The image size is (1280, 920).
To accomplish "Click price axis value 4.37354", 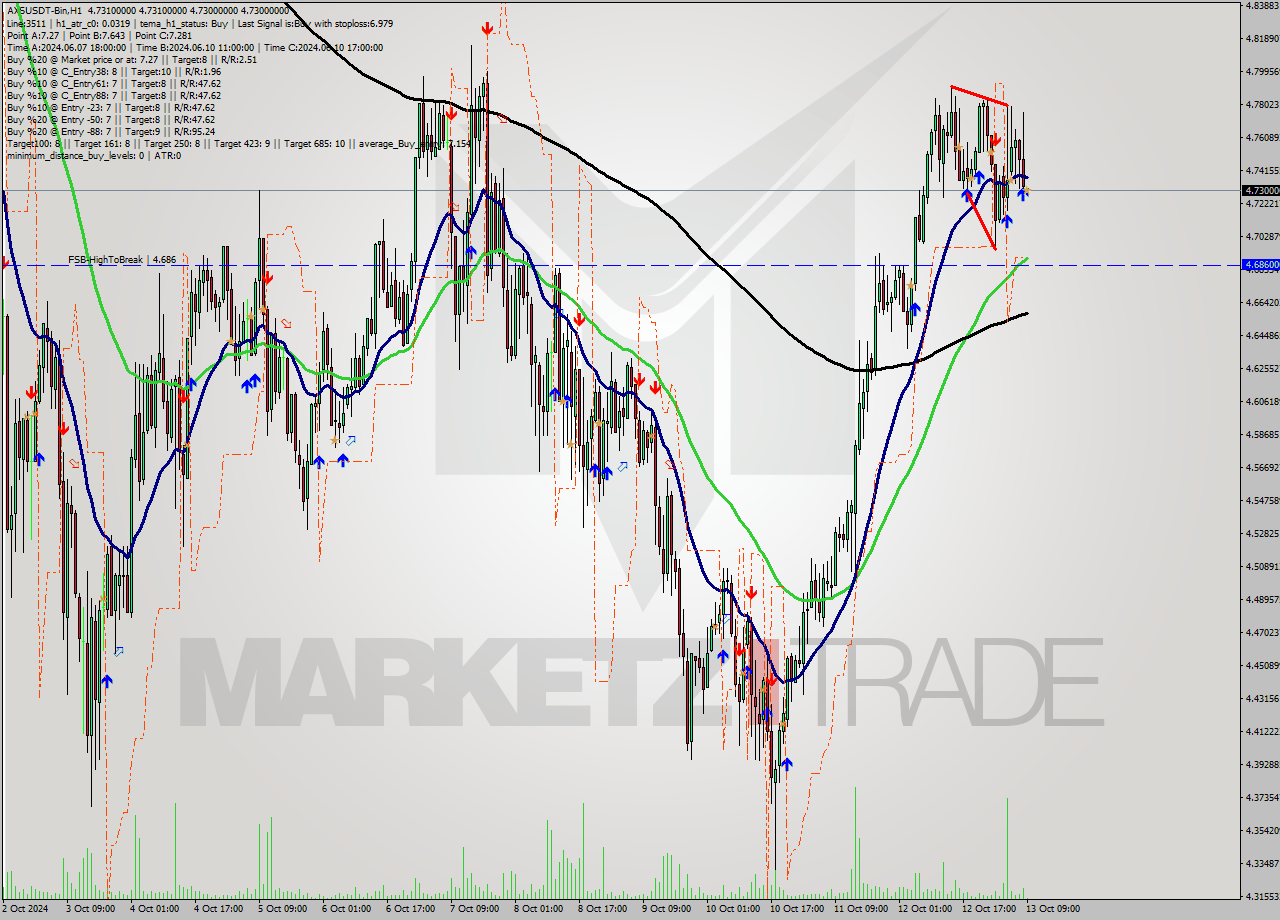I will [1262, 797].
